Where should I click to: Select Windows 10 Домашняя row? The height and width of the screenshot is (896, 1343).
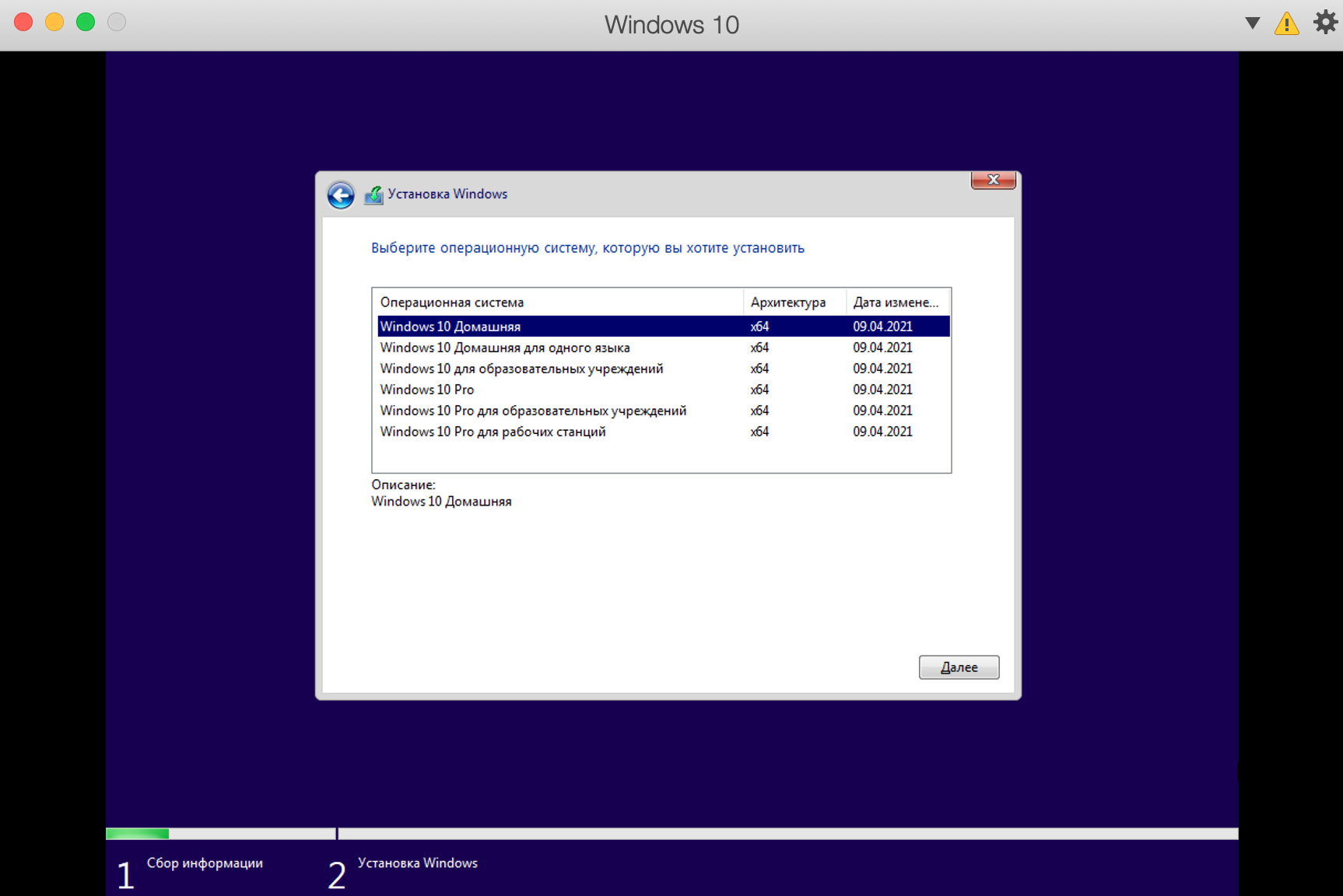click(x=663, y=327)
